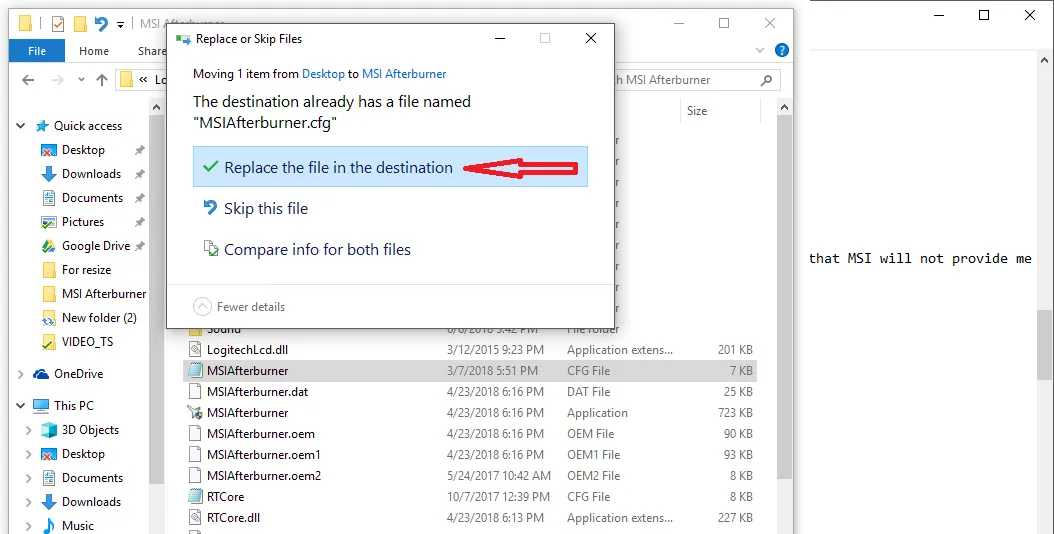
Task: Click quick access toolbar new folder icon
Action: tap(80, 24)
